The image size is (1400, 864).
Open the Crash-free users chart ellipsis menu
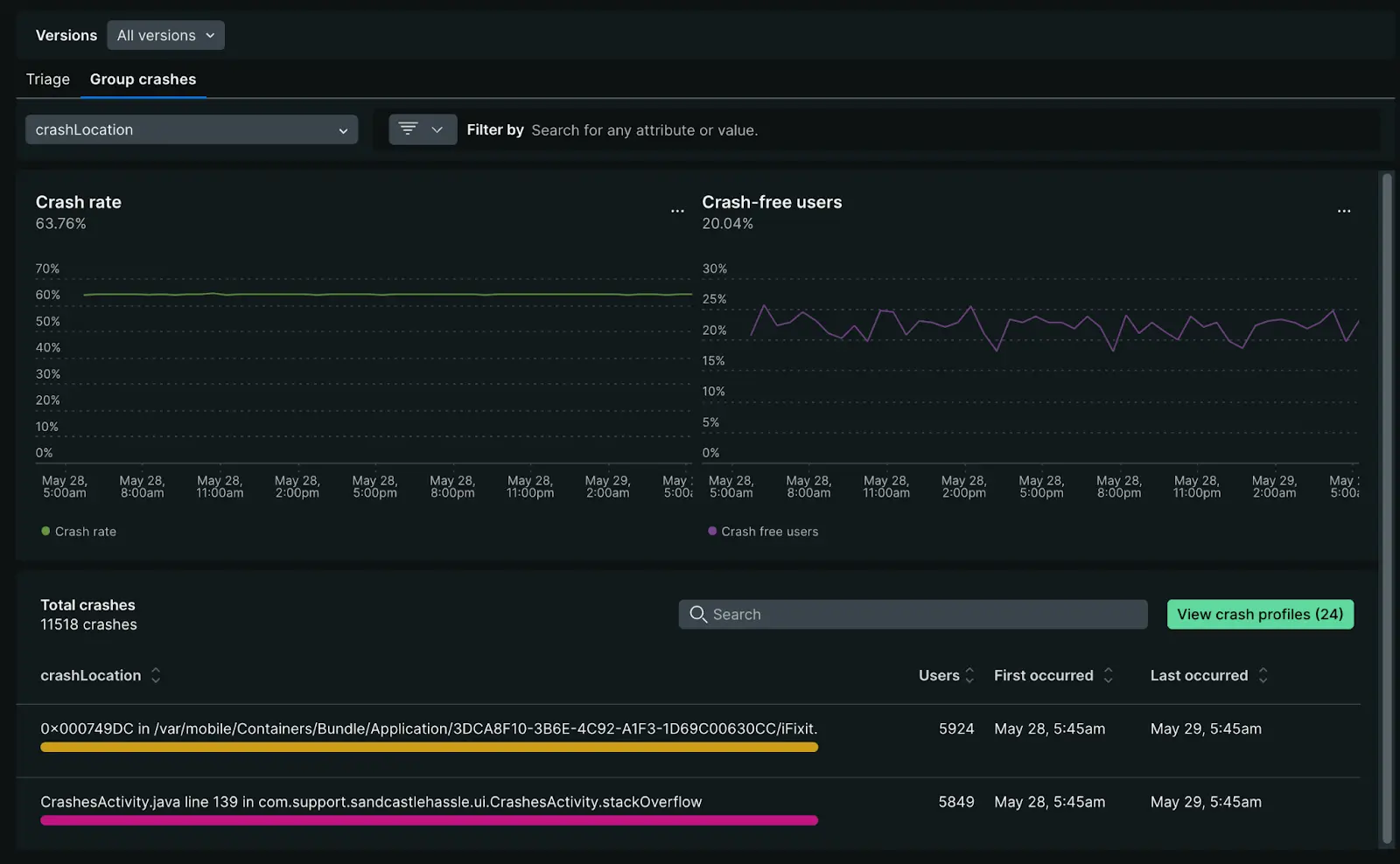(x=1343, y=211)
